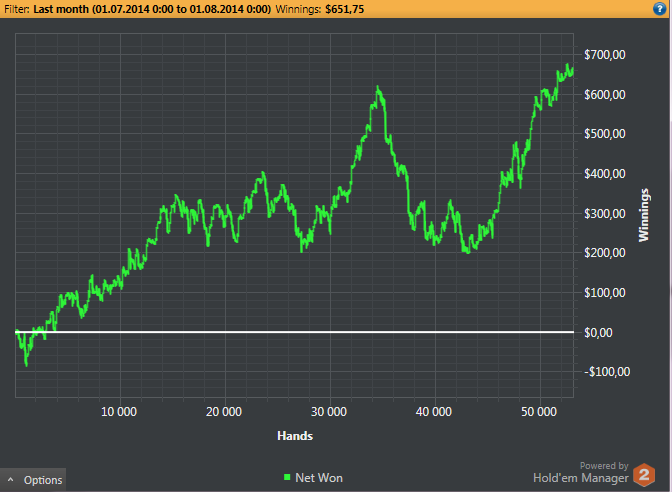This screenshot has width=672, height=492.
Task: Expand the Options panel
Action: click(33, 480)
